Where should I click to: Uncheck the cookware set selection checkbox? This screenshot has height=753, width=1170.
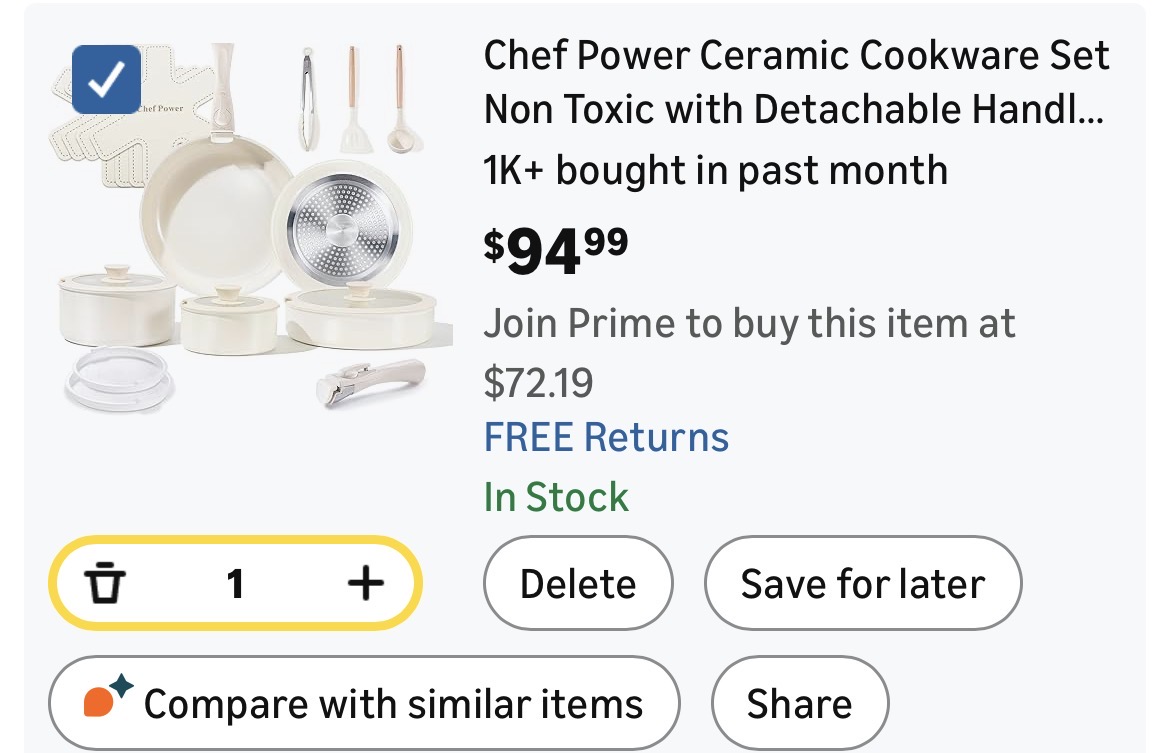coord(106,80)
